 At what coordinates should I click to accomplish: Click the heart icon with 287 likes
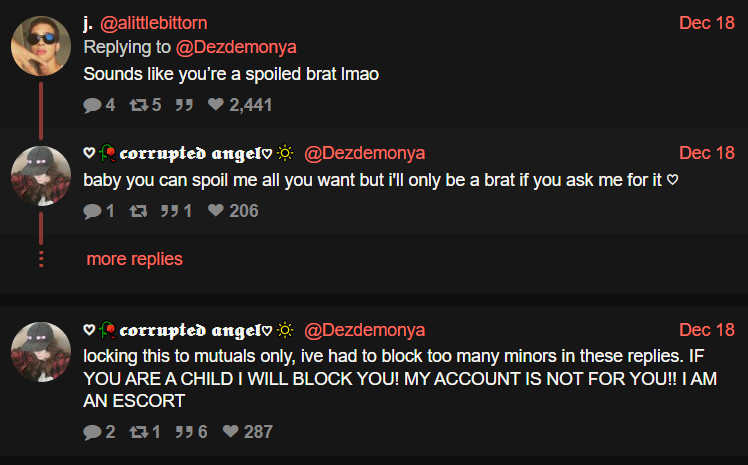point(230,431)
